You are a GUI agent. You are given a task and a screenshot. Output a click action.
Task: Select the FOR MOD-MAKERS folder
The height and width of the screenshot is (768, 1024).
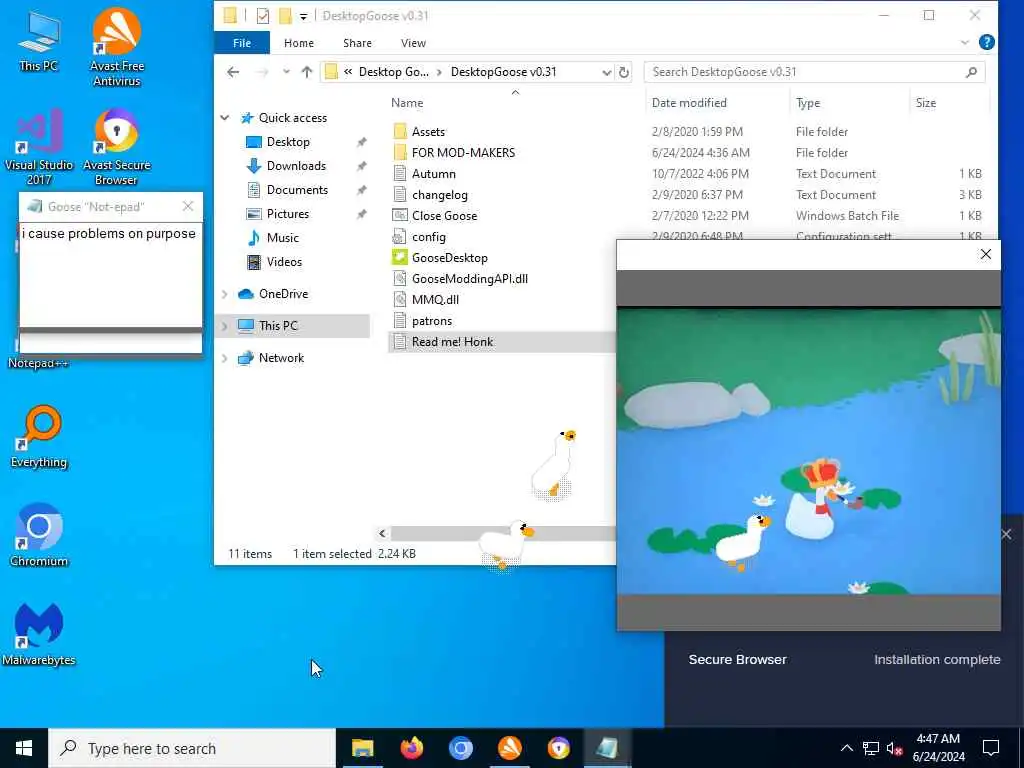click(x=462, y=152)
